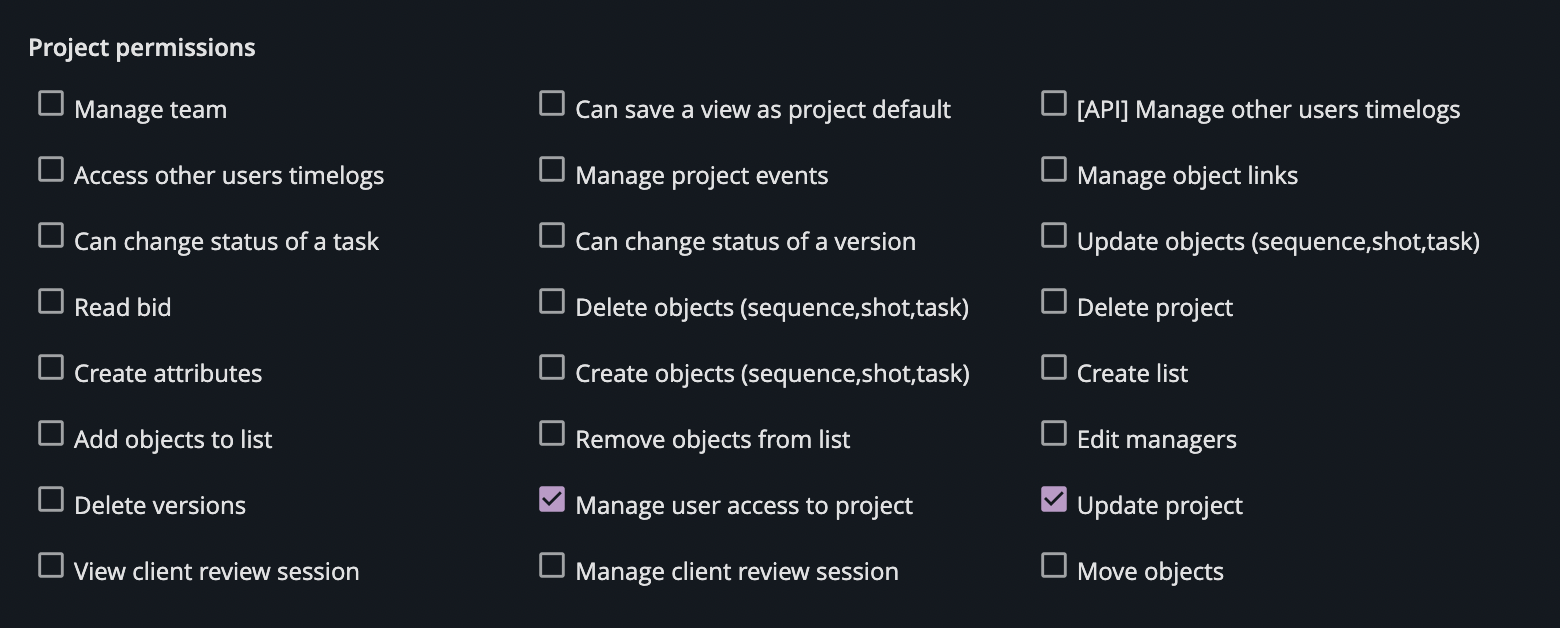
Task: Enable the Read bid checkbox
Action: tap(51, 302)
